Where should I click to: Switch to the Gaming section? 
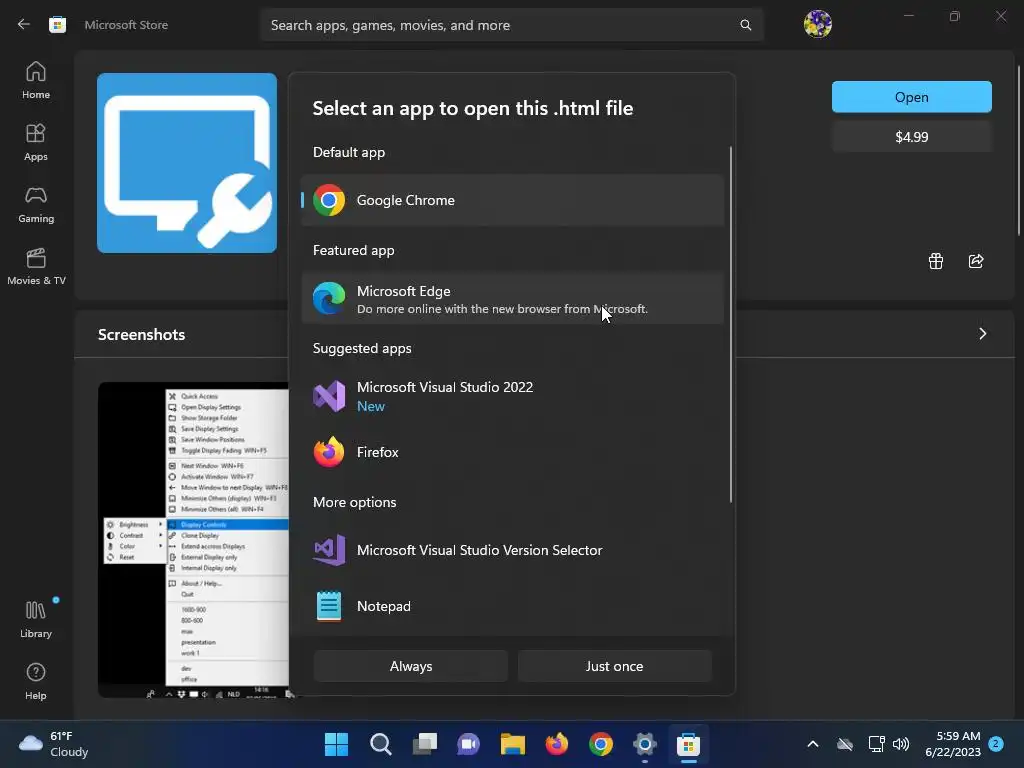point(36,204)
